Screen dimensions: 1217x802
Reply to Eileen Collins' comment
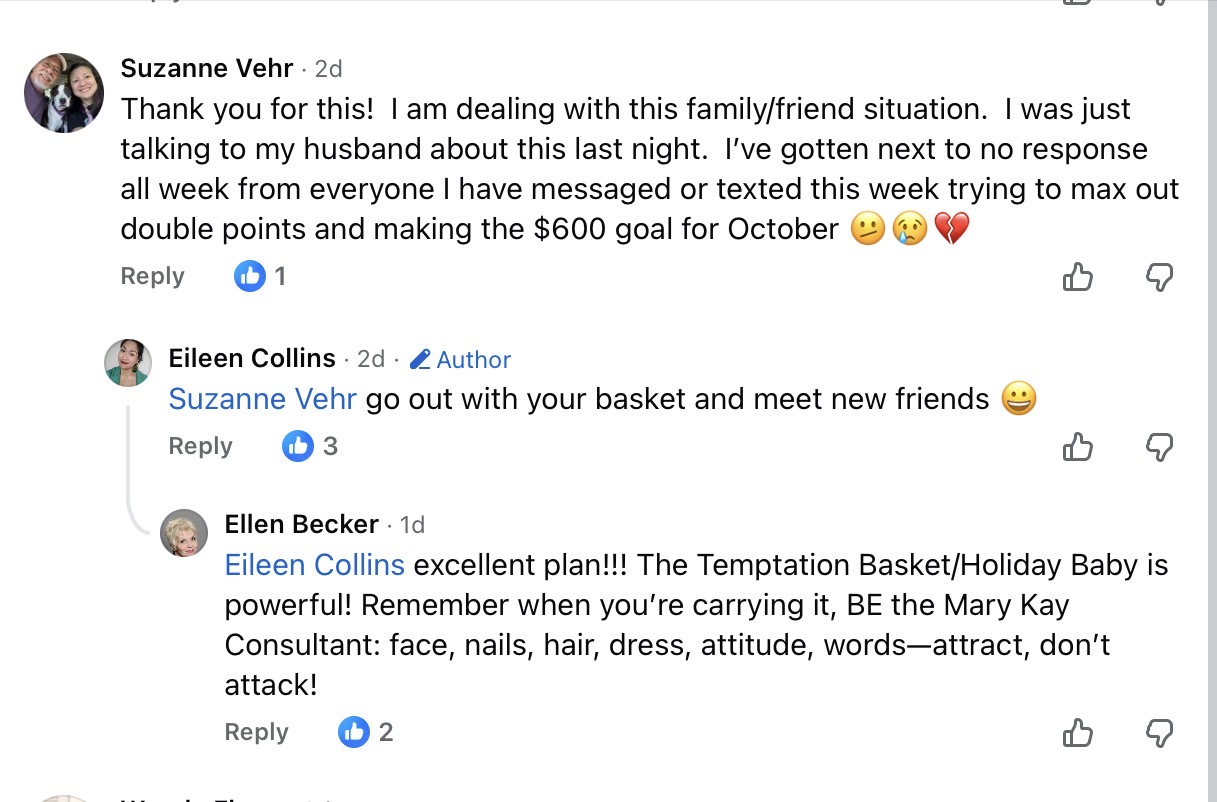[x=200, y=446]
